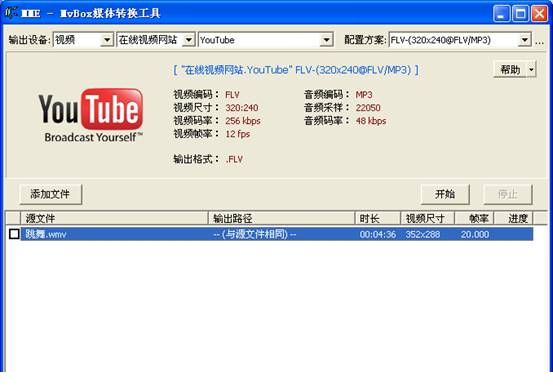Expand the arrow beside 帮助
The image size is (553, 386).
(531, 70)
